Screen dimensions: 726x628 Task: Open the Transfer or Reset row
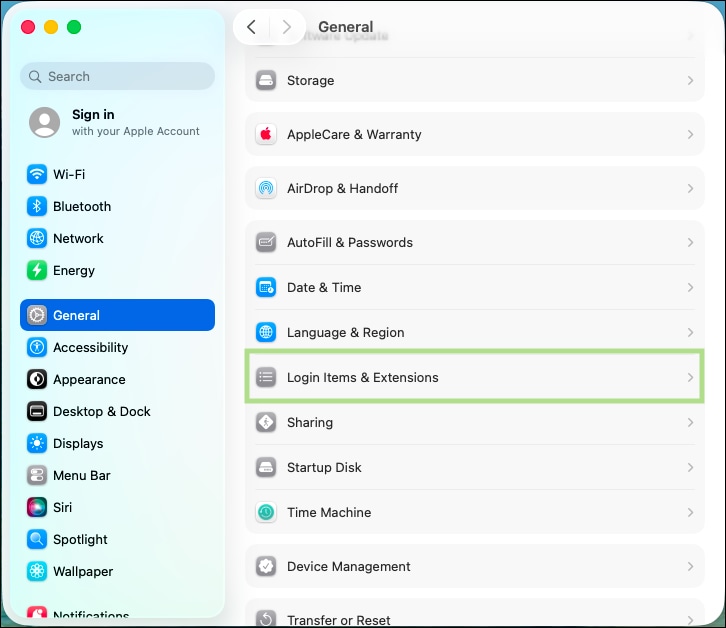pyautogui.click(x=475, y=614)
